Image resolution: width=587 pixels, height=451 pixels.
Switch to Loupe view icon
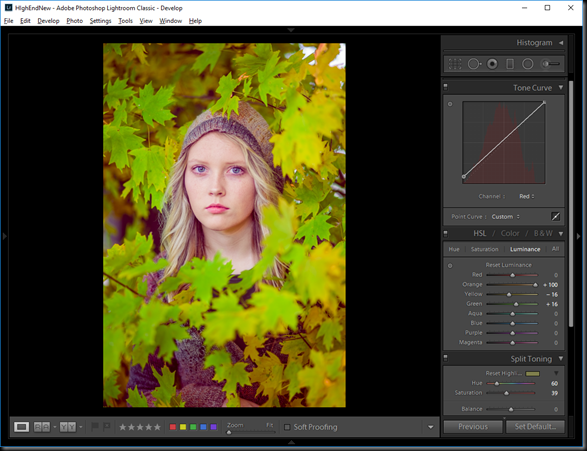21,427
